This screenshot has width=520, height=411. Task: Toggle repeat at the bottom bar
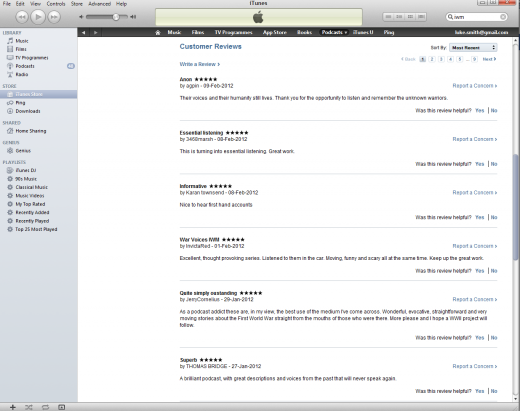pos(45,407)
